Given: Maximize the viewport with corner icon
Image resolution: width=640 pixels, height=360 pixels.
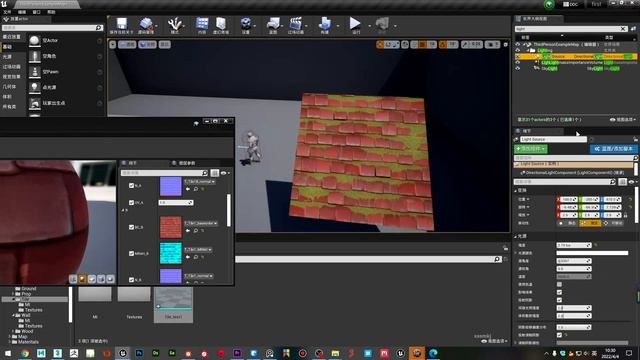Looking at the screenshot, I should (505, 44).
